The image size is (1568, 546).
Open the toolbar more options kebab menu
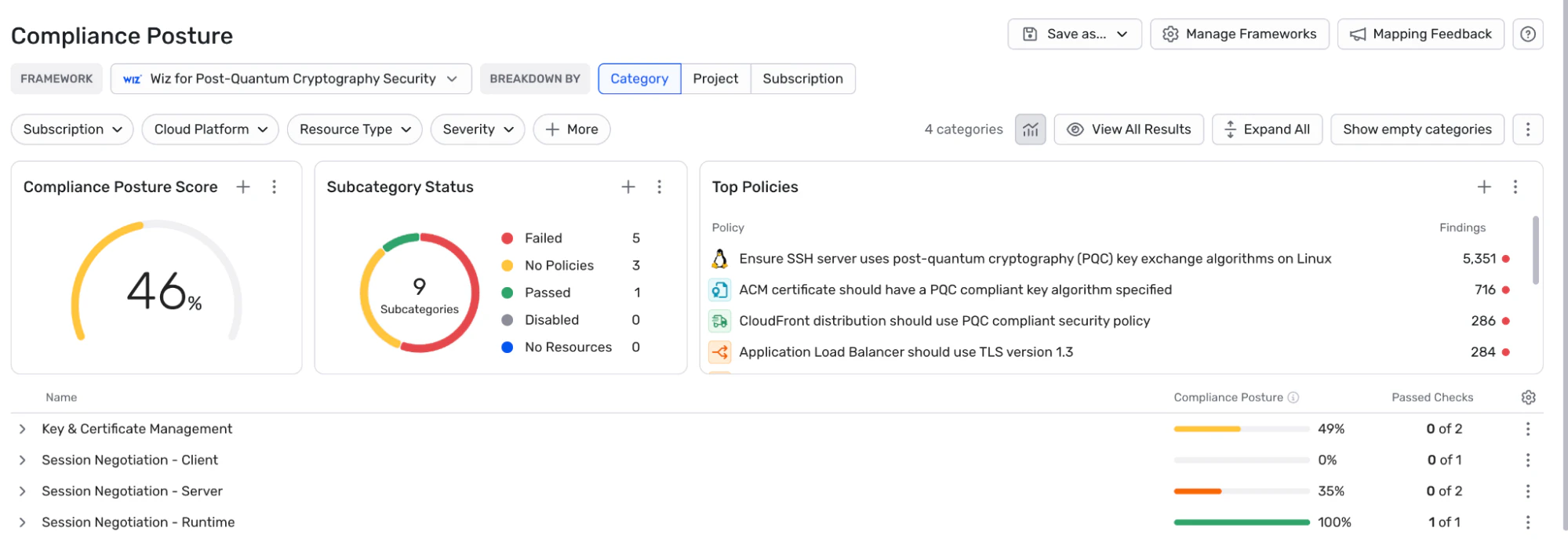click(1527, 129)
